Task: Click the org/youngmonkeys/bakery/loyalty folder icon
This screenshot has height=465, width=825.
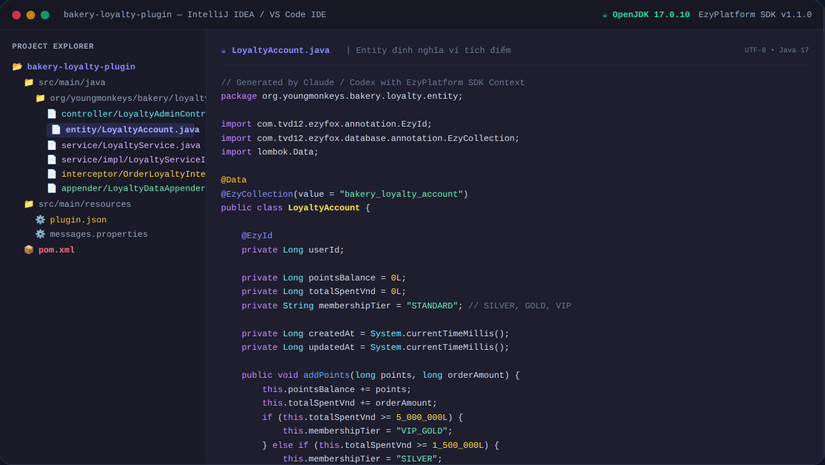Action: (x=40, y=98)
